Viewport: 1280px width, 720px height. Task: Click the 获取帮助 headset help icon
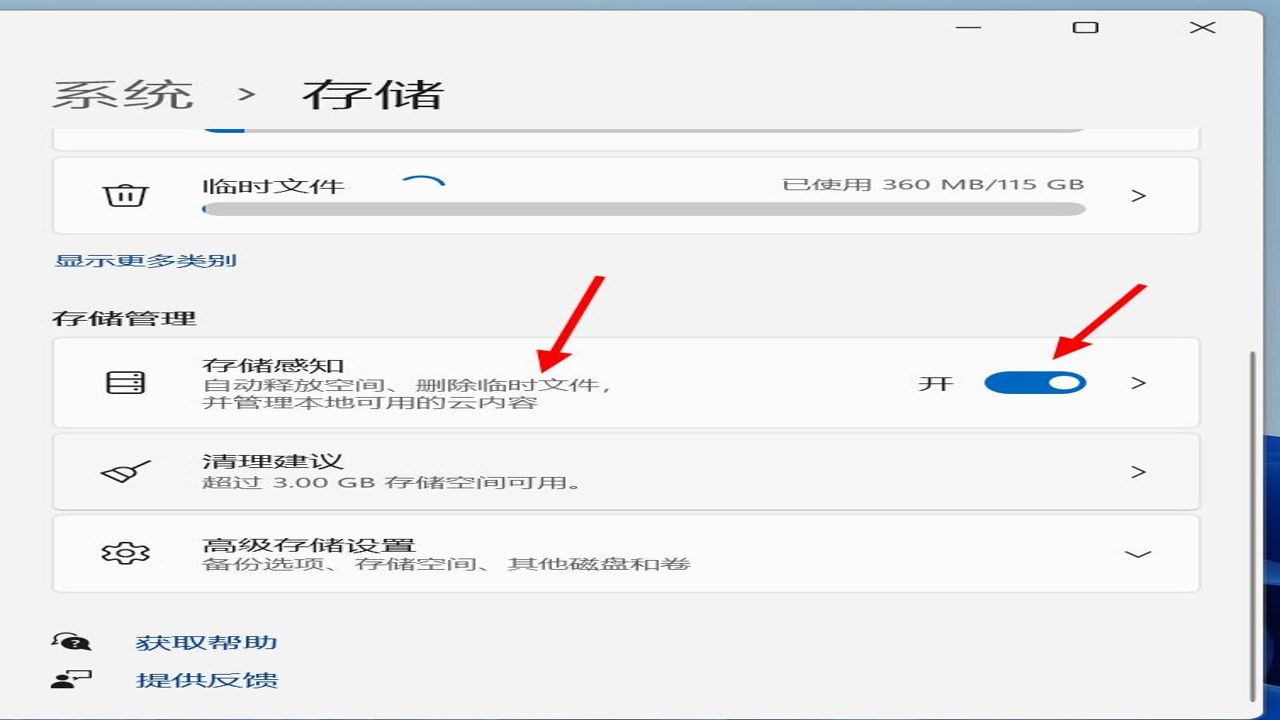[71, 642]
